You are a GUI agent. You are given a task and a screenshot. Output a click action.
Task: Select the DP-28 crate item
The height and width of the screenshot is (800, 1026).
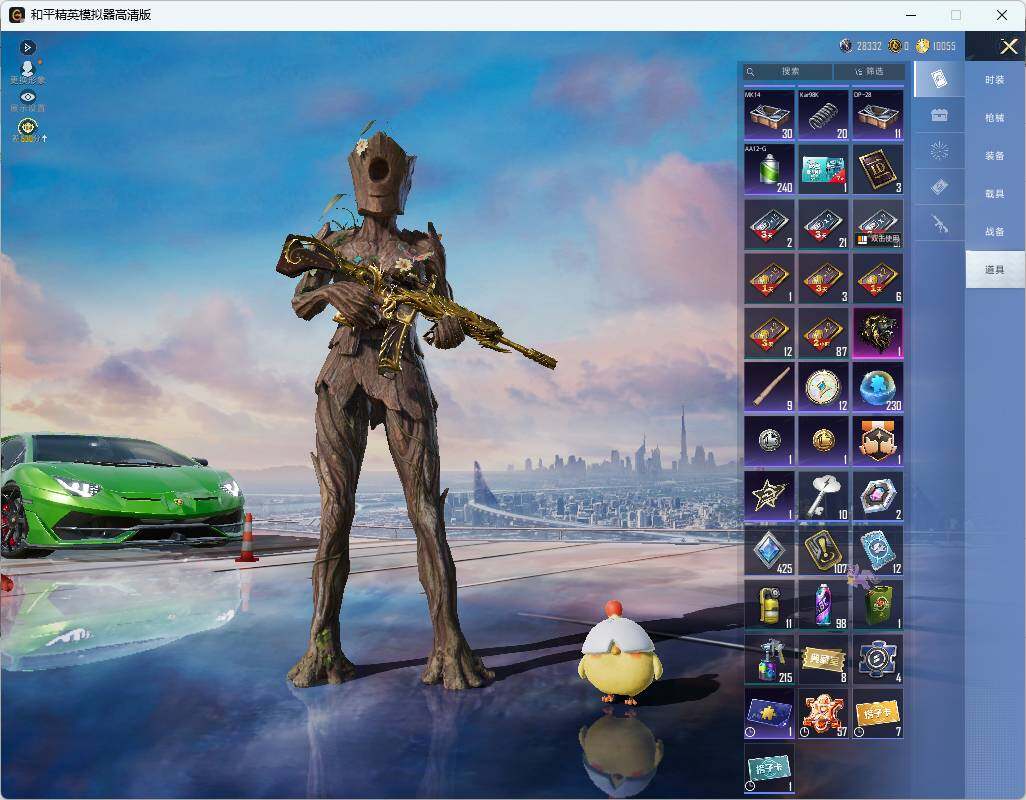tap(878, 115)
